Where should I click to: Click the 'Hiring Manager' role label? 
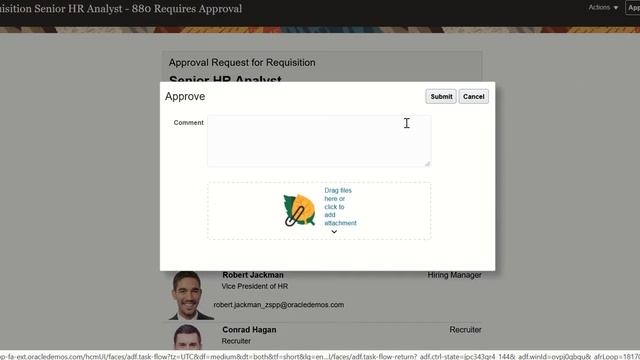click(454, 275)
